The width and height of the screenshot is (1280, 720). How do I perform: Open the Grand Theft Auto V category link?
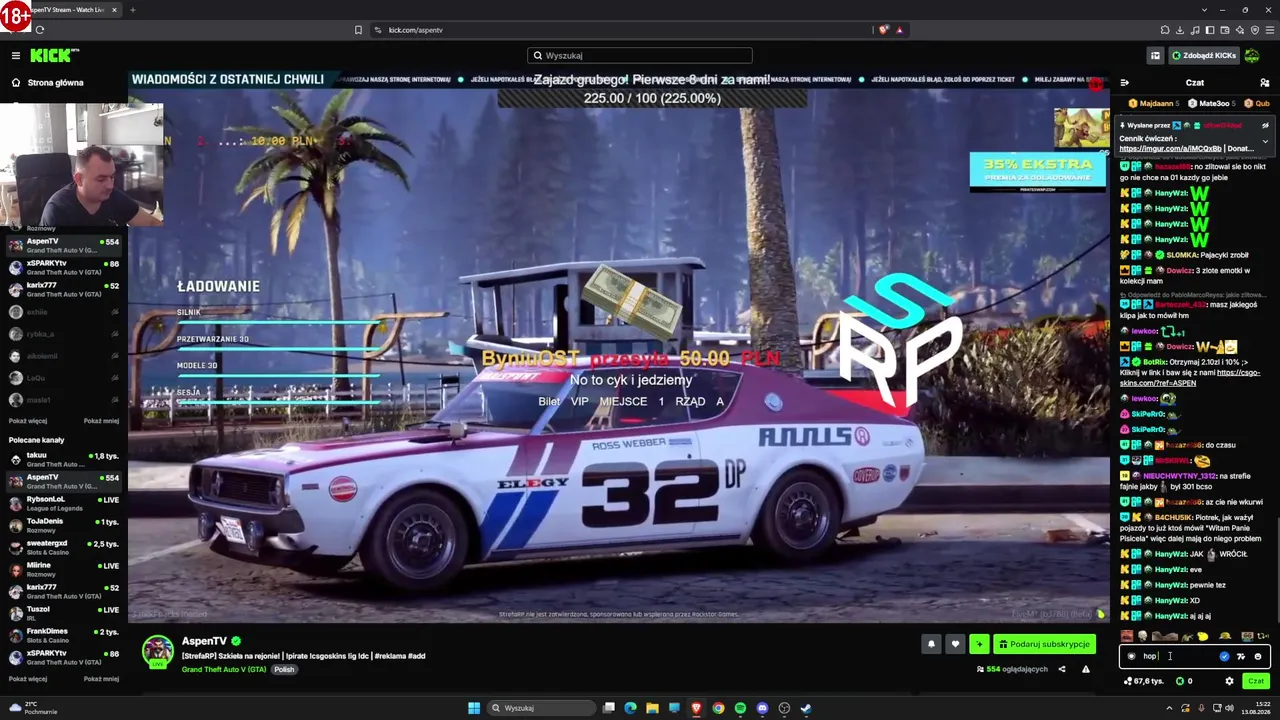[224, 669]
